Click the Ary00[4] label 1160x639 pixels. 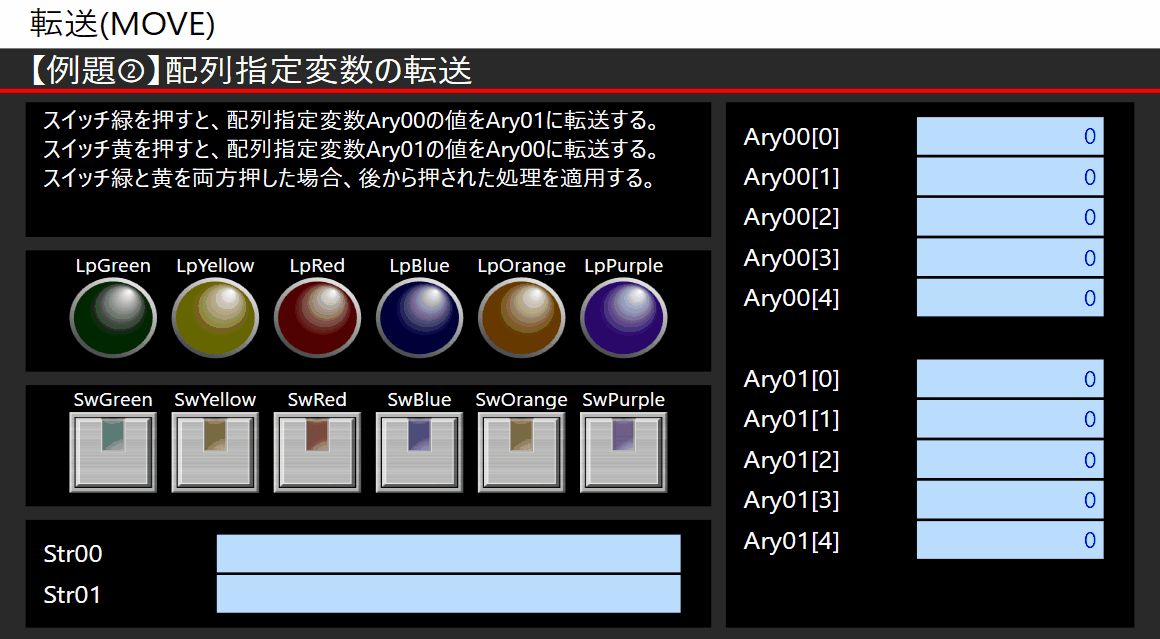pyautogui.click(x=792, y=298)
